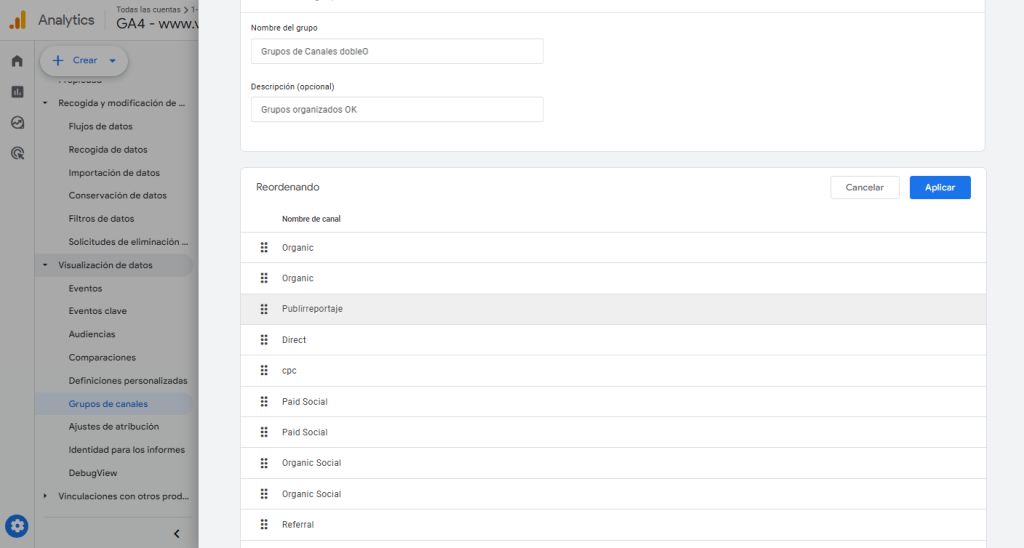Collapse the sidebar with the chevron arrow
Viewport: 1024px width, 548px height.
pyautogui.click(x=177, y=534)
